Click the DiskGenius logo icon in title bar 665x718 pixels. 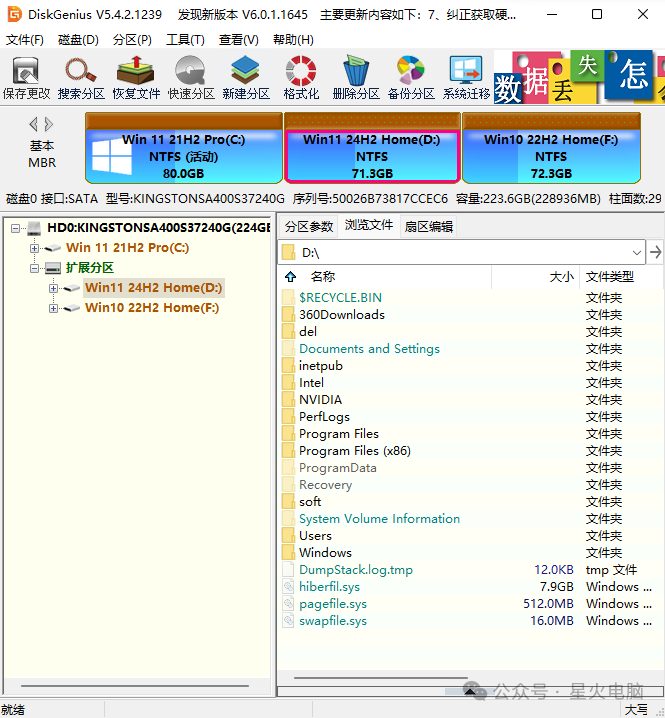[x=15, y=14]
